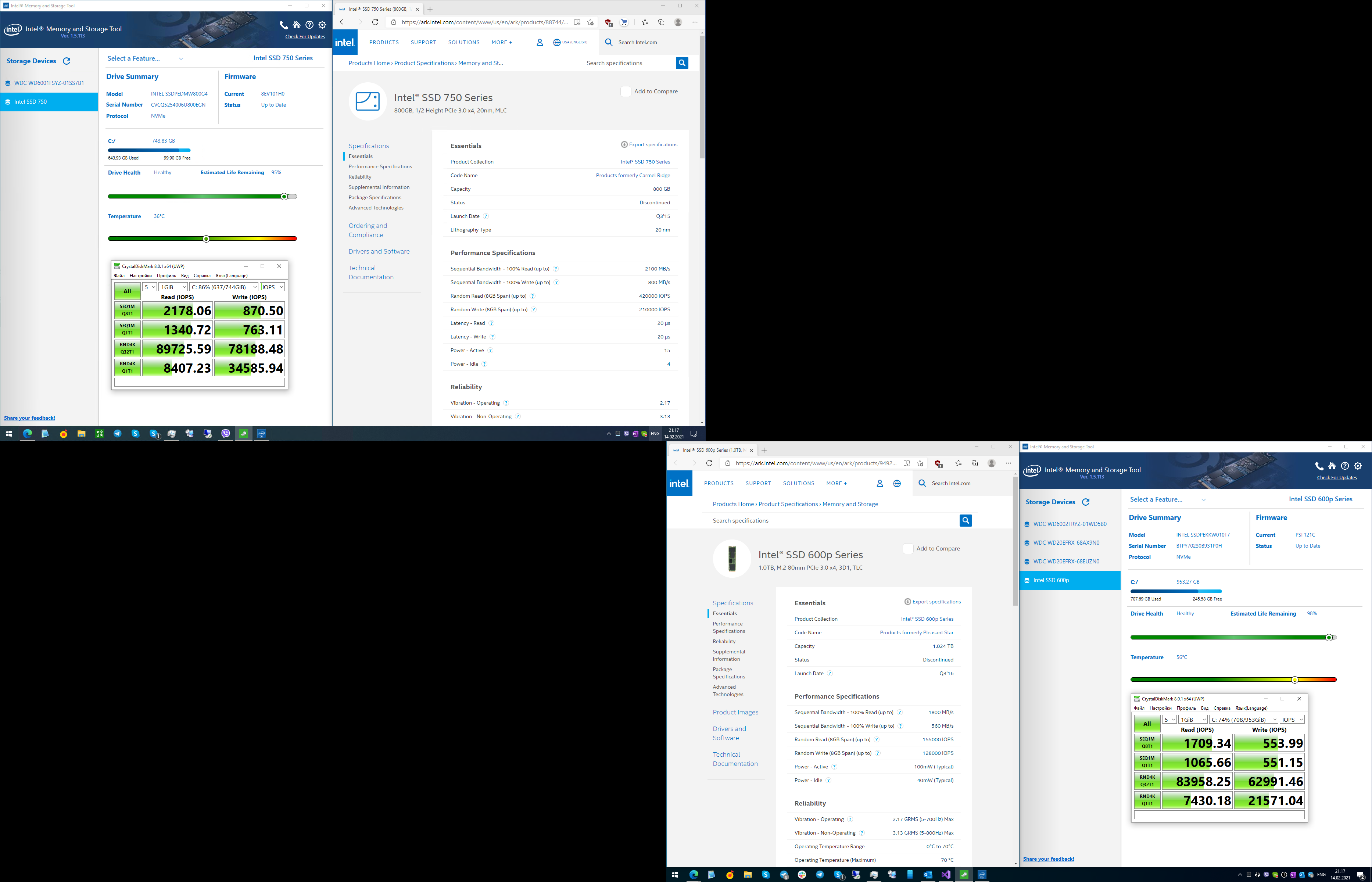This screenshot has height=882, width=1372.
Task: Click Share your feedback in SSD 600p tool
Action: click(1049, 859)
